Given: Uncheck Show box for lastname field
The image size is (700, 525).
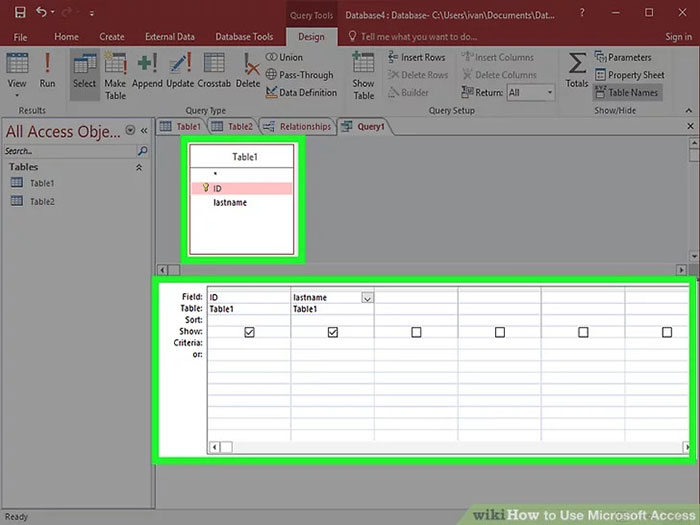Looking at the screenshot, I should coord(333,332).
